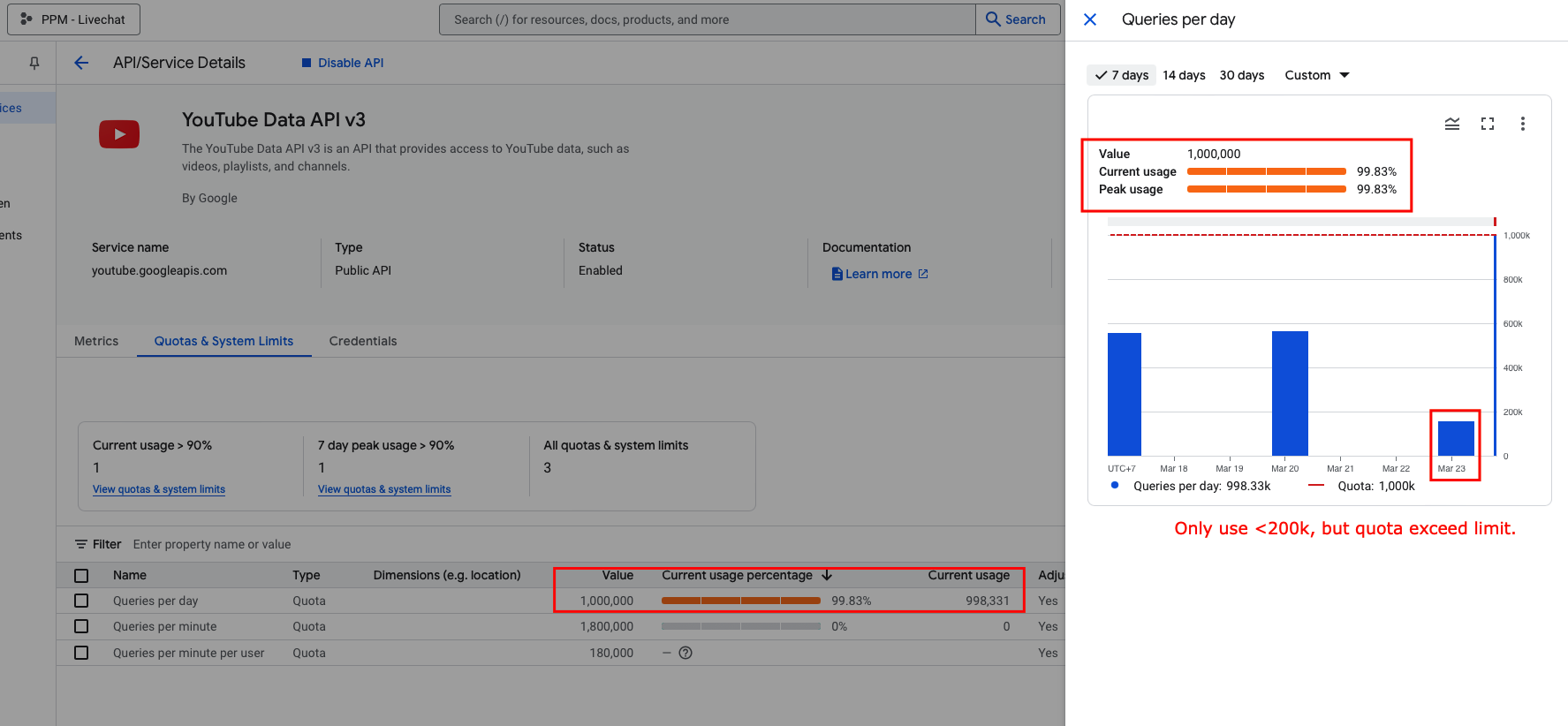Screen dimensions: 1568x726
Task: Open the Learn more documentation link
Action: click(879, 274)
